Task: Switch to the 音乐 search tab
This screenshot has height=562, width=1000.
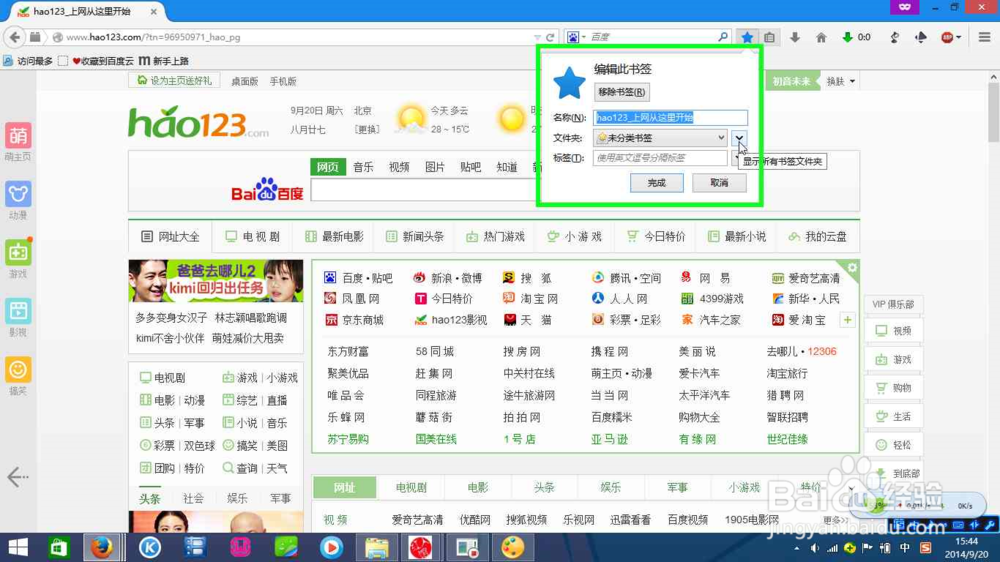Action: pyautogui.click(x=364, y=167)
